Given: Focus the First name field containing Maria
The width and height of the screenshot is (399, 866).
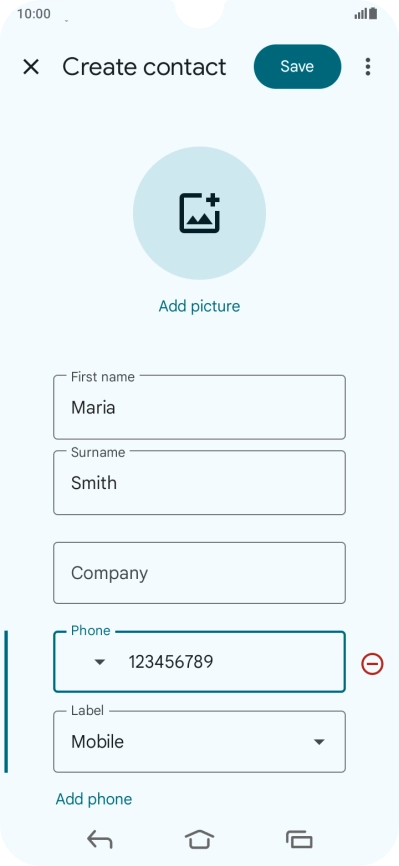Looking at the screenshot, I should click(200, 408).
